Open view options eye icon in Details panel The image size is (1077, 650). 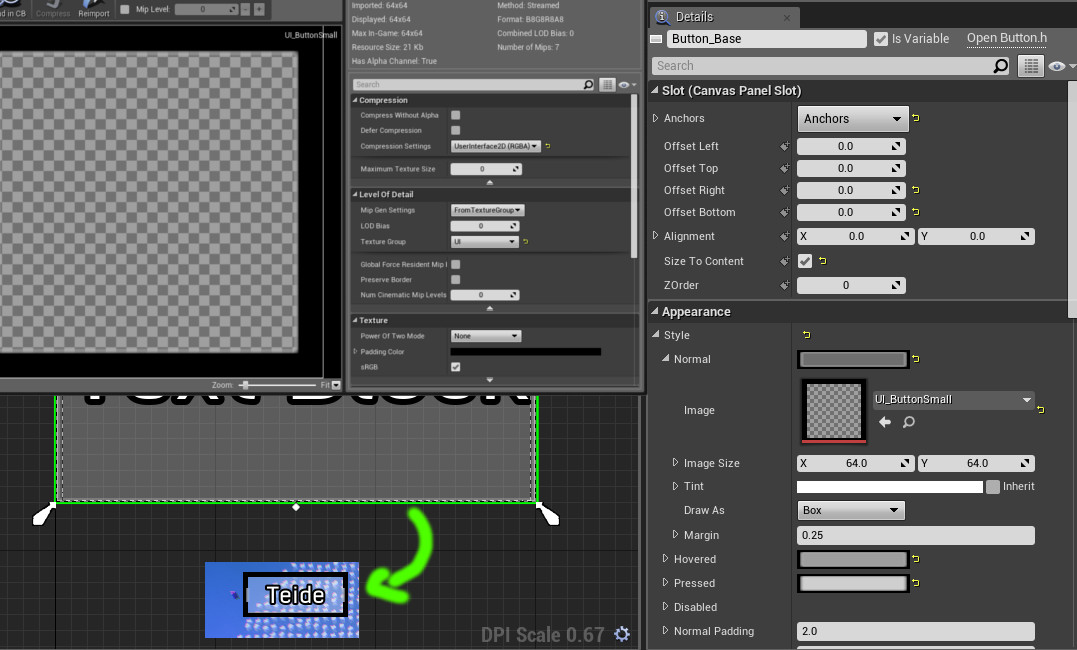tap(1058, 66)
